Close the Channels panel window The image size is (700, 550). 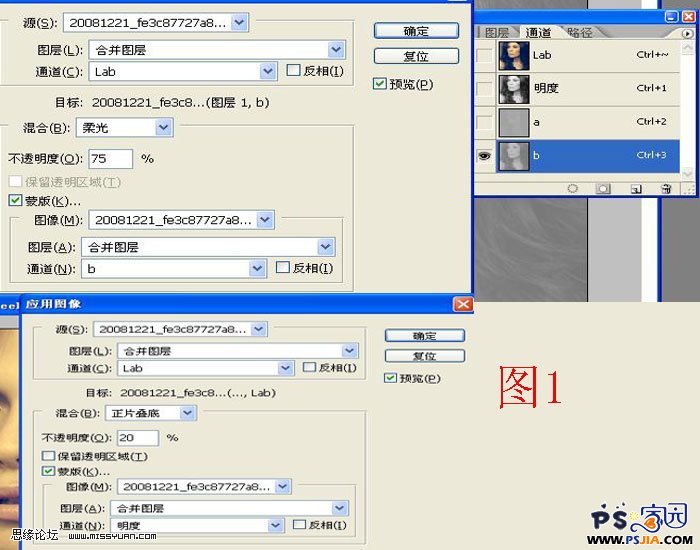coord(688,17)
